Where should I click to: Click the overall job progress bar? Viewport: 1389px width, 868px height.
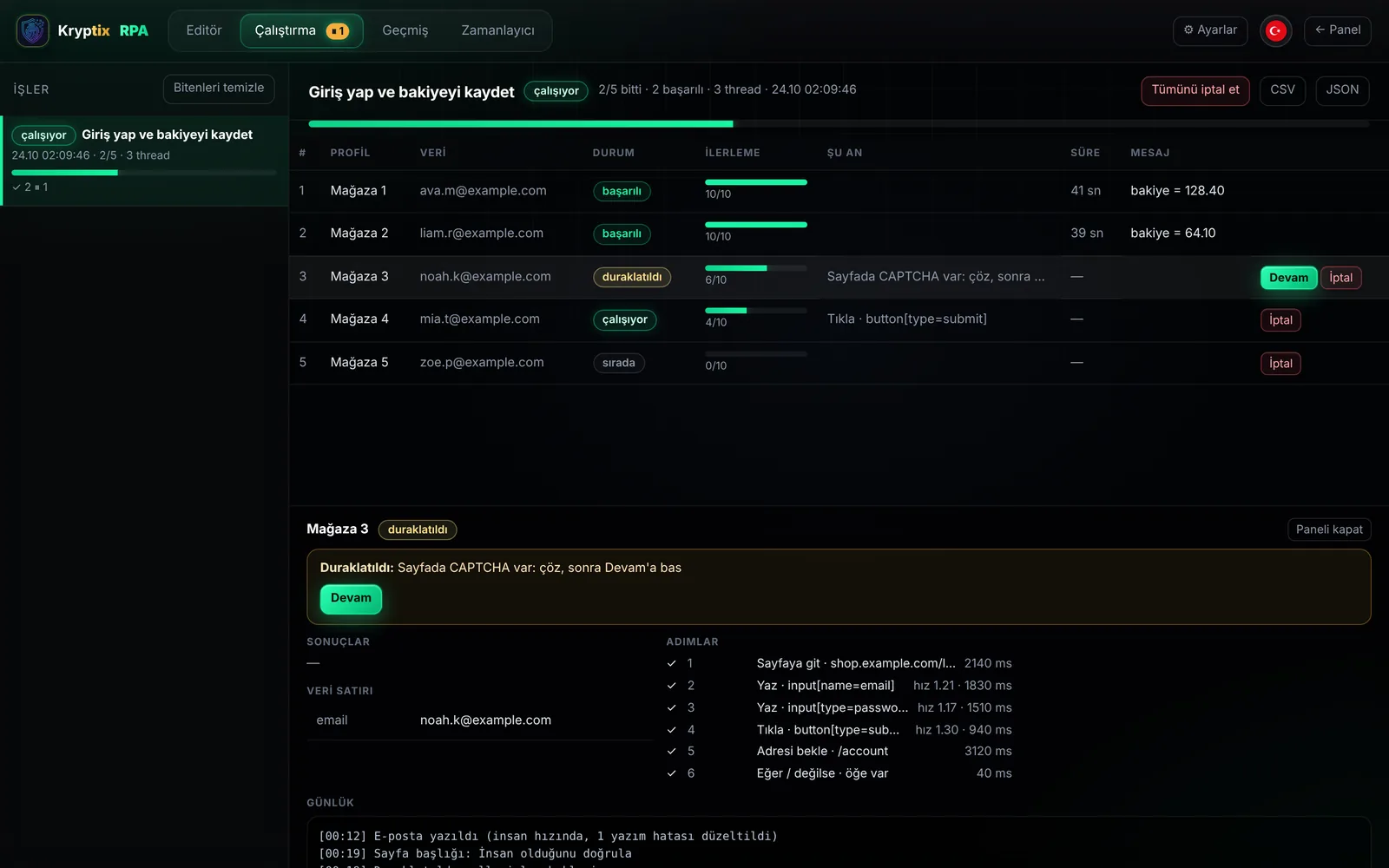tap(839, 124)
